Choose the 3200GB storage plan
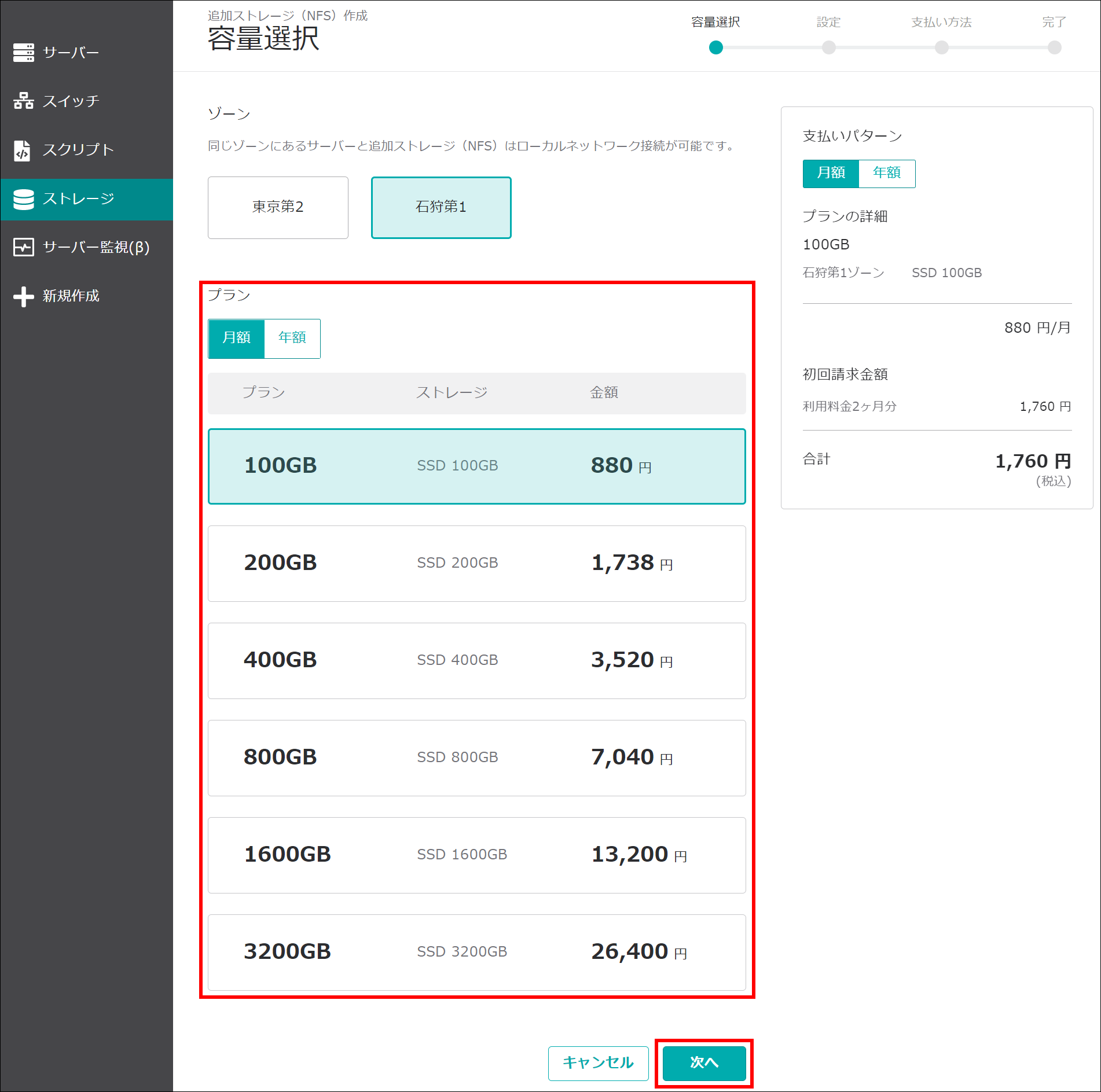This screenshot has height=1092, width=1101. click(x=476, y=952)
